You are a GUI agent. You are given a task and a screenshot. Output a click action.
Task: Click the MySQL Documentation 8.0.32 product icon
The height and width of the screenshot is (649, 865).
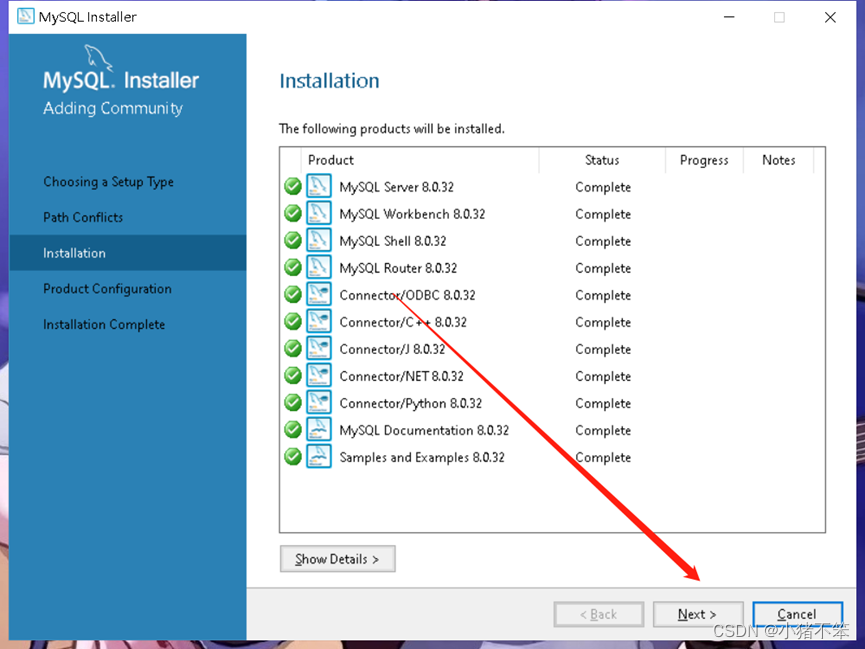(x=319, y=430)
